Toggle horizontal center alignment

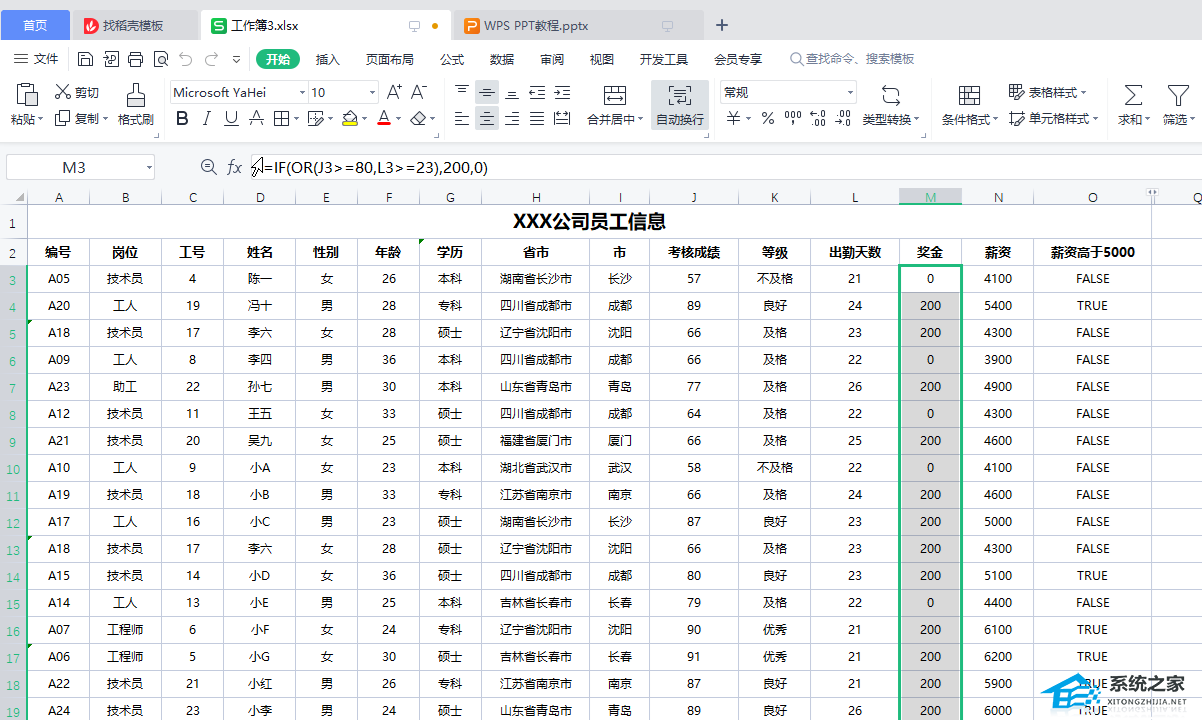[487, 119]
